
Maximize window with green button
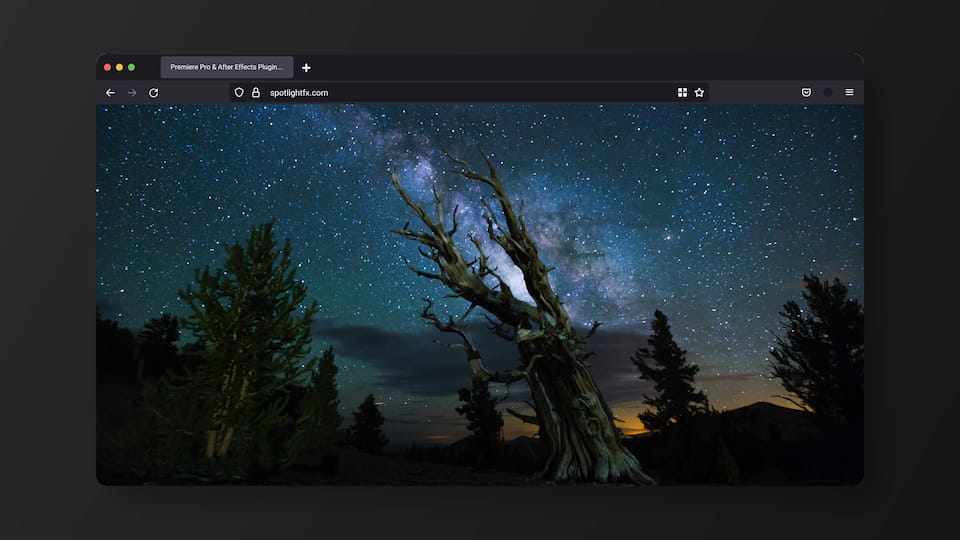click(131, 67)
